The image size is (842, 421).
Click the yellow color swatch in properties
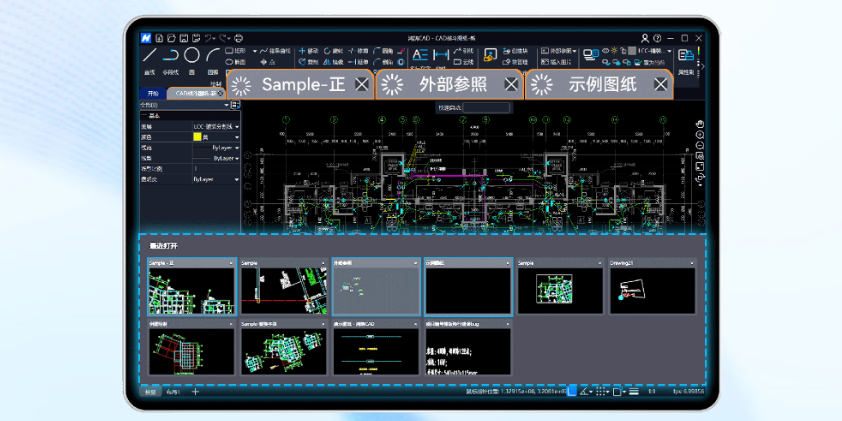coord(197,137)
